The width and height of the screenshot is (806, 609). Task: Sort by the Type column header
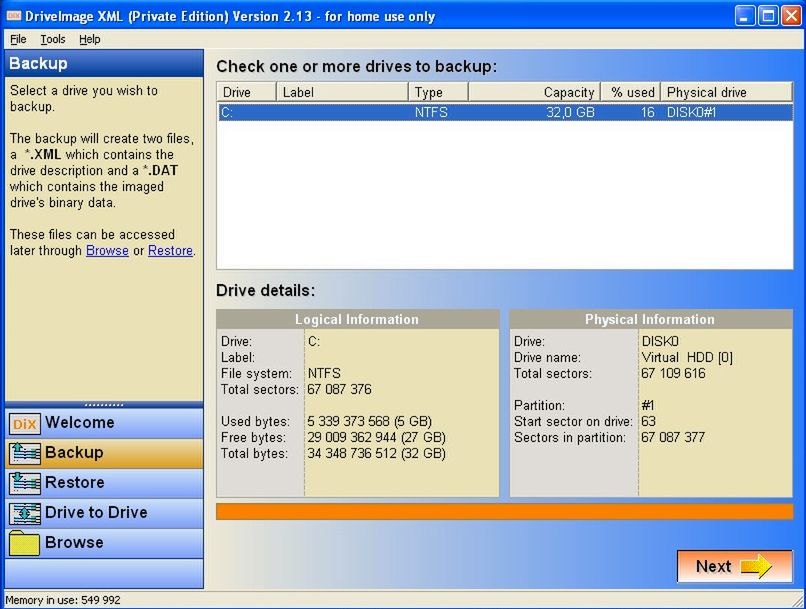pyautogui.click(x=438, y=92)
